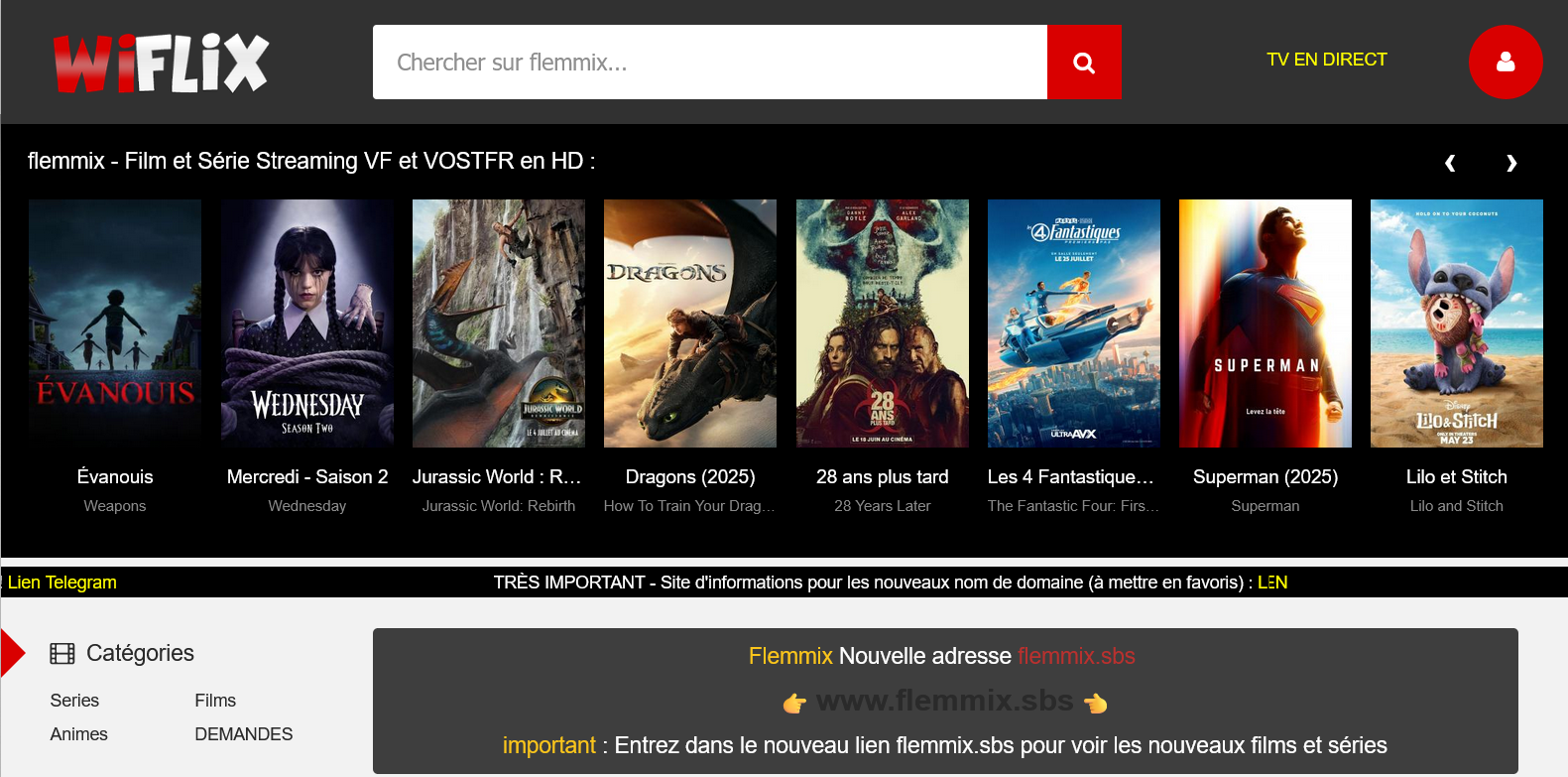The image size is (1568, 777).
Task: Open the Lien Telegram link
Action: [61, 583]
